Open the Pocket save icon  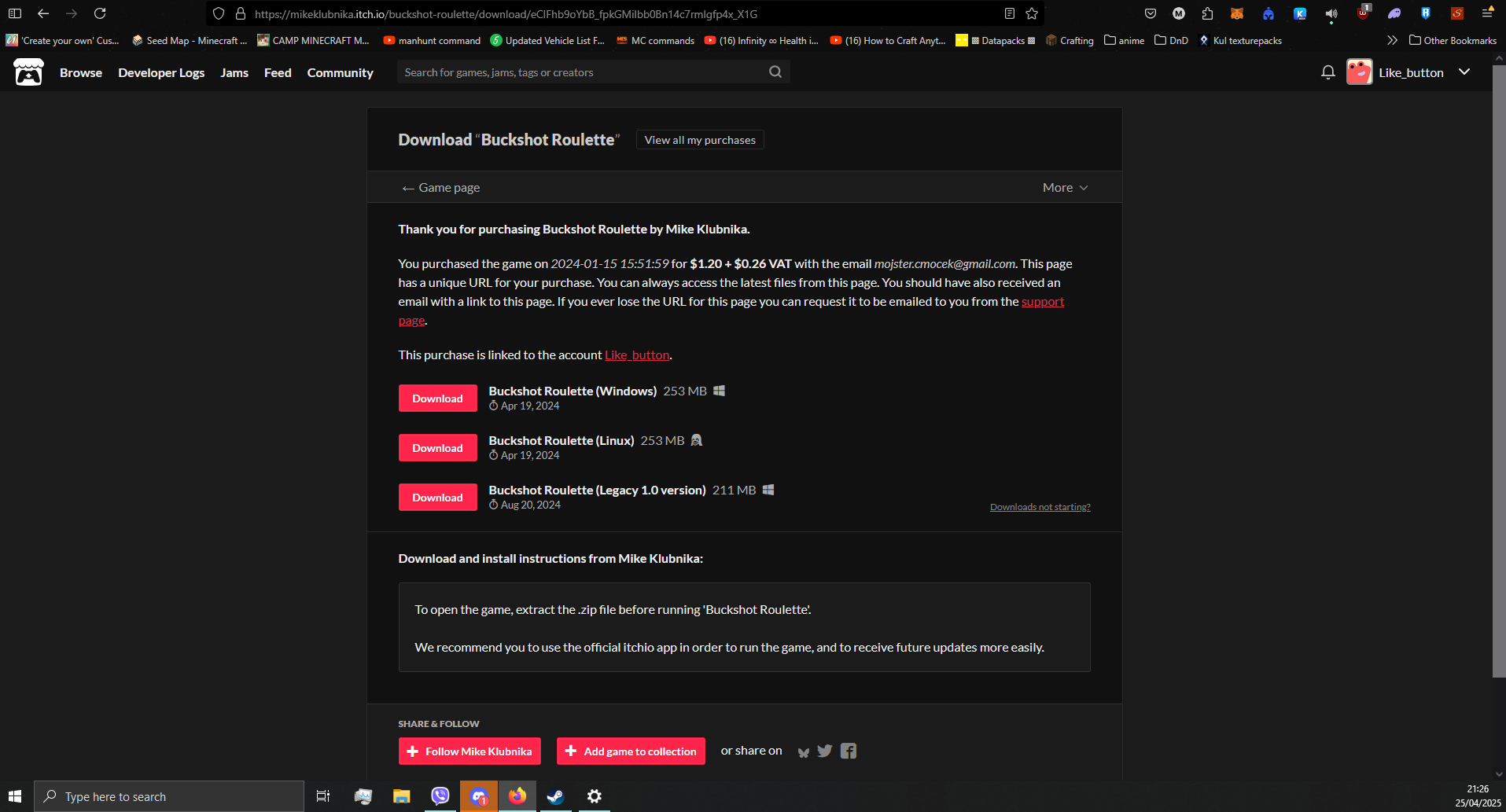coord(1151,13)
